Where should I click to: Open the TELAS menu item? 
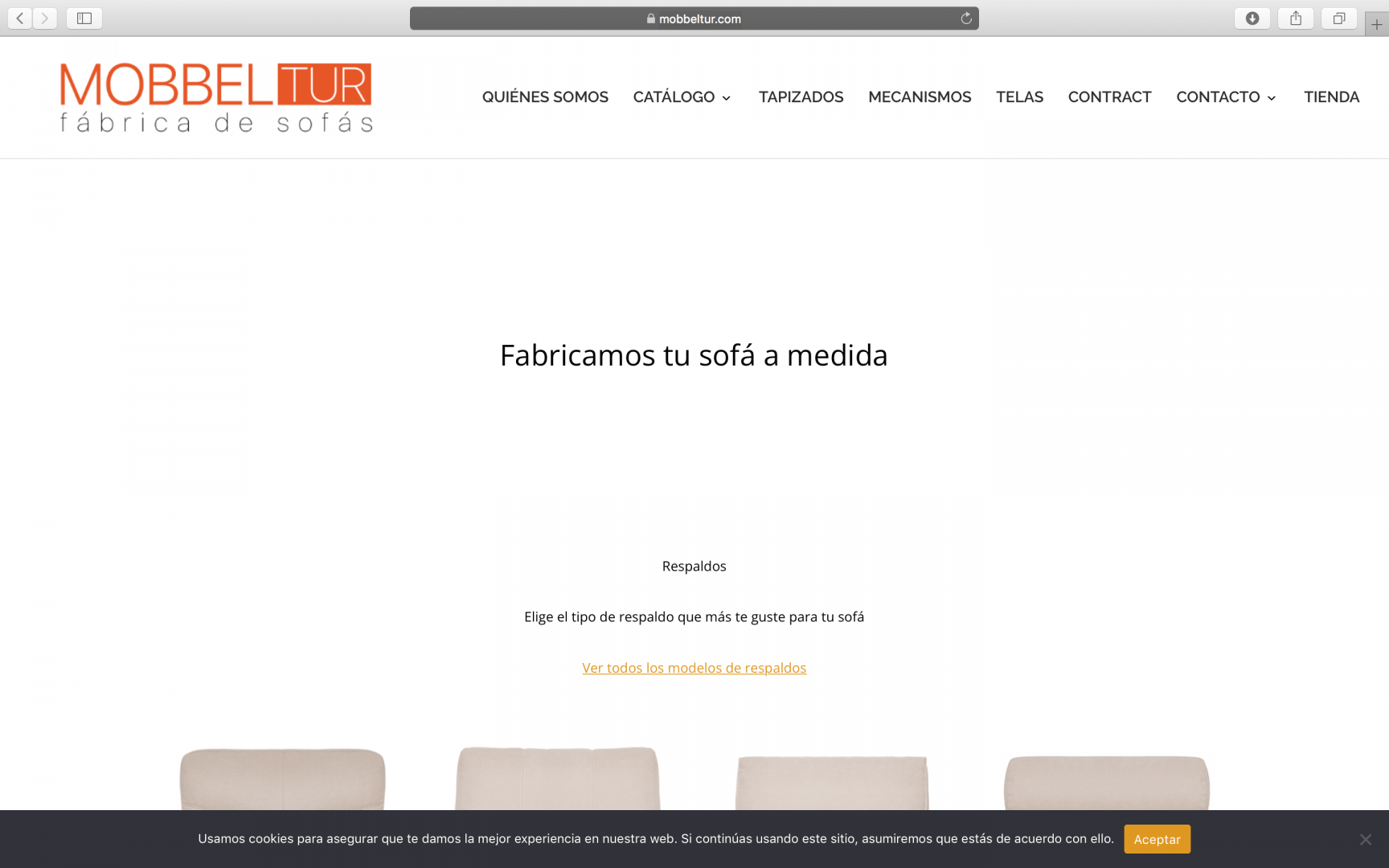1019,97
